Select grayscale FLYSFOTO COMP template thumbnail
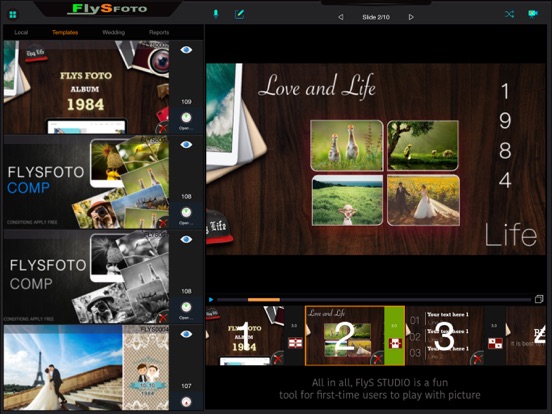The height and width of the screenshot is (414, 552). tap(86, 277)
